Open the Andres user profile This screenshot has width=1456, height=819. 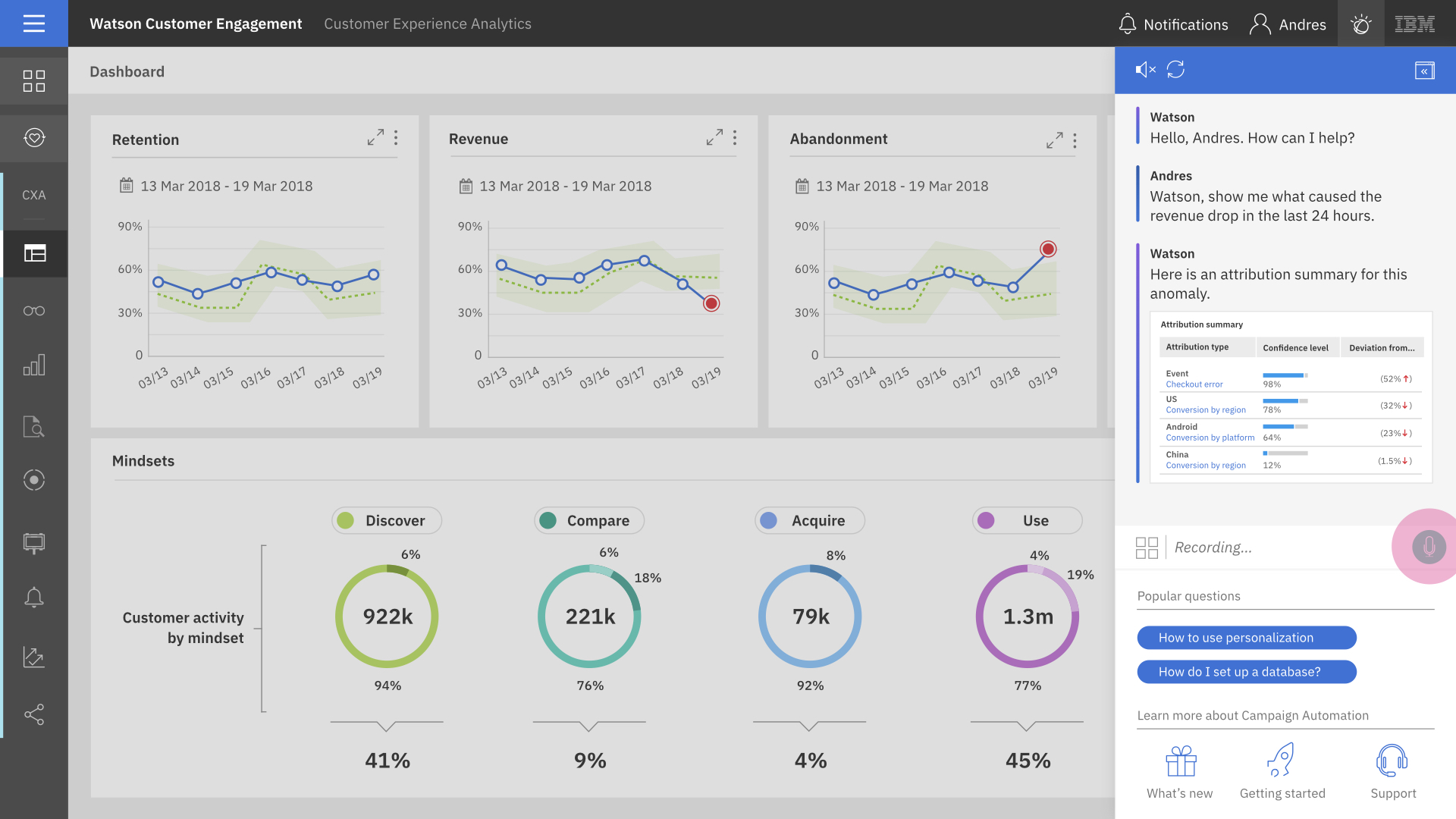[1288, 24]
